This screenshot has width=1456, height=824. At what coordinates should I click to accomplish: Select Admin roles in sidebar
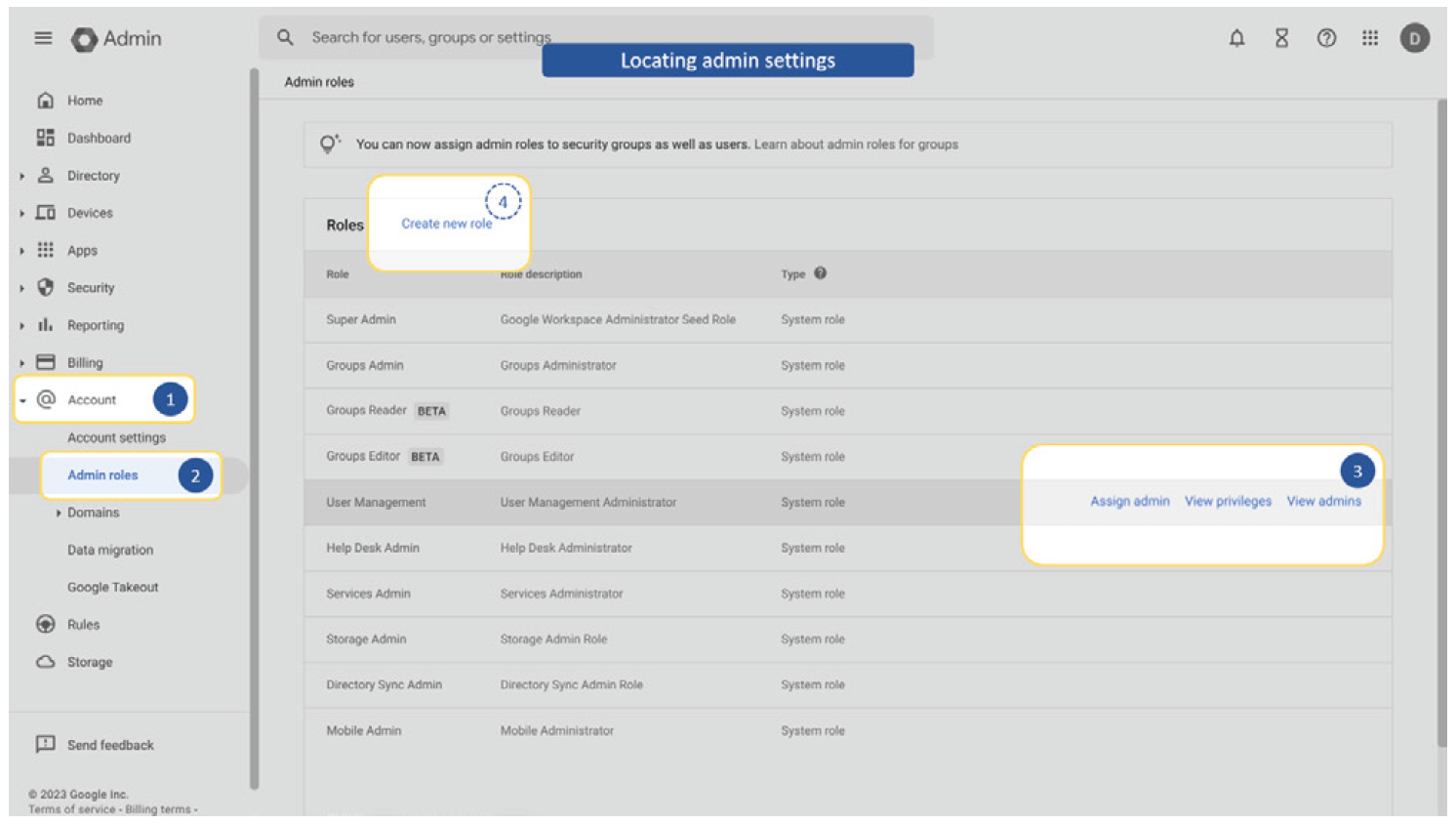pyautogui.click(x=102, y=474)
